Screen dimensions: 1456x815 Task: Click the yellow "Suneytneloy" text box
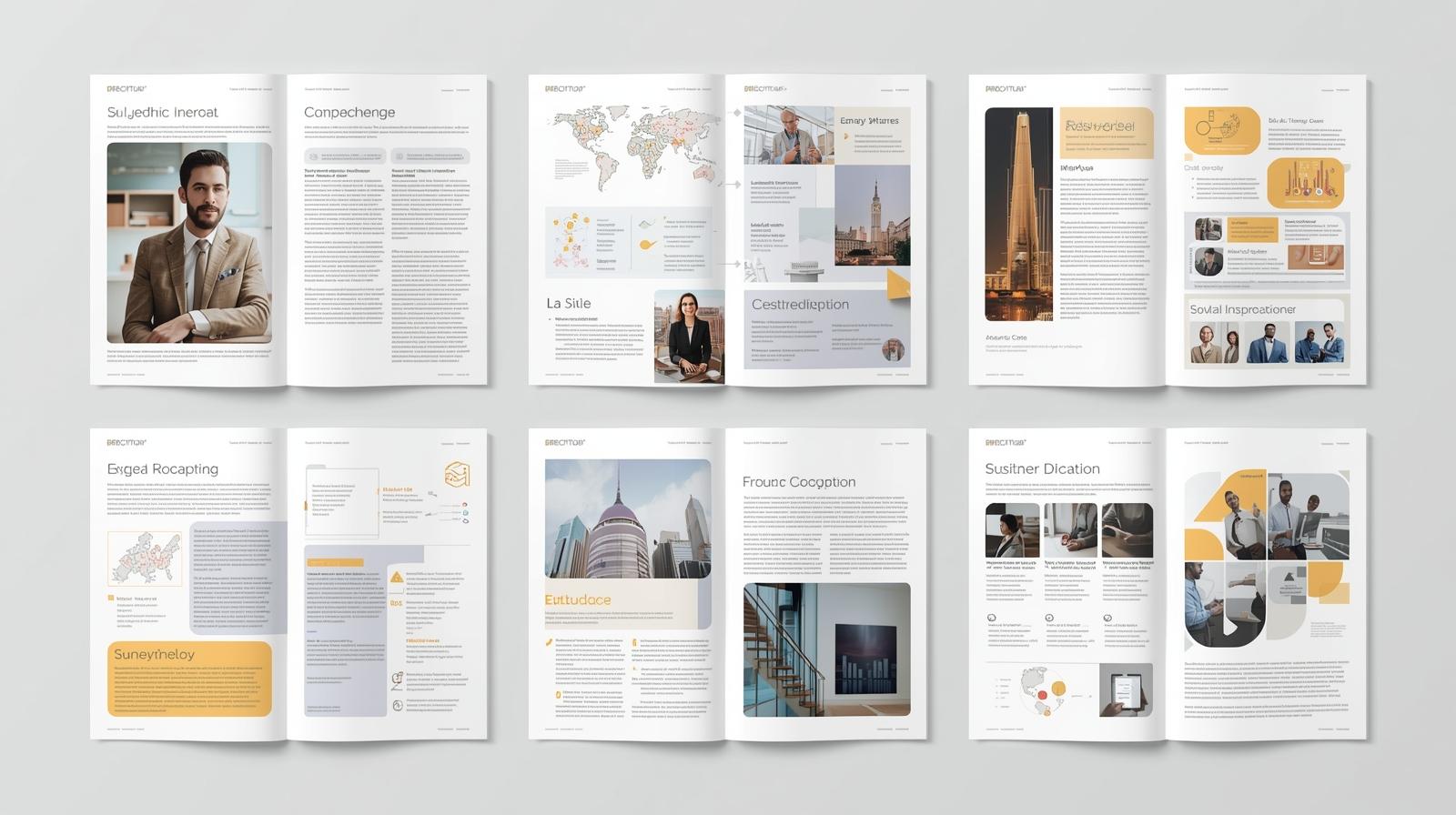189,679
